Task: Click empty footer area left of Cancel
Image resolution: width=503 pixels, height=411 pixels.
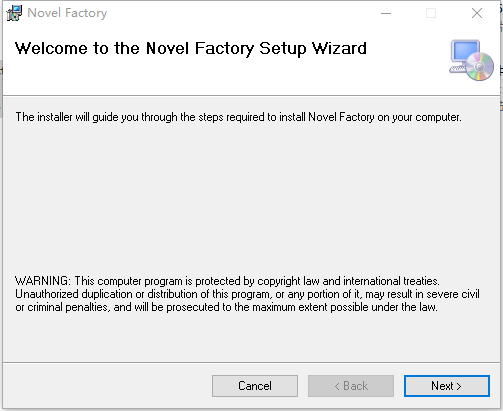Action: tap(107, 386)
